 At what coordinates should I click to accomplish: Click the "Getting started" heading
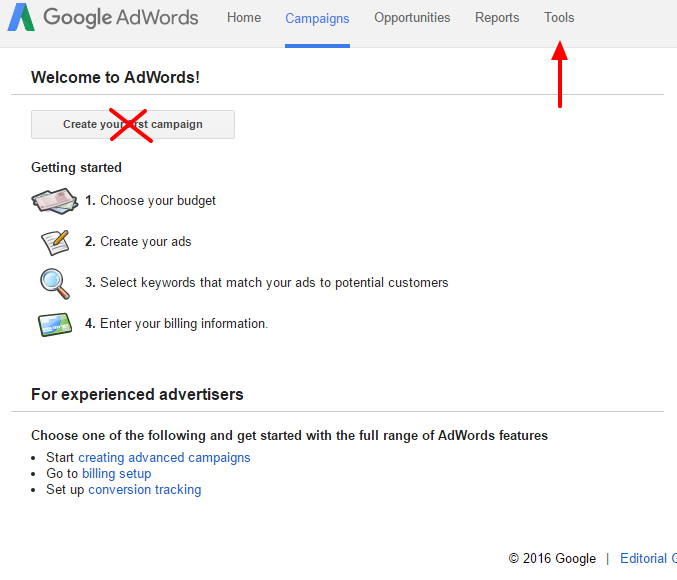(x=76, y=168)
